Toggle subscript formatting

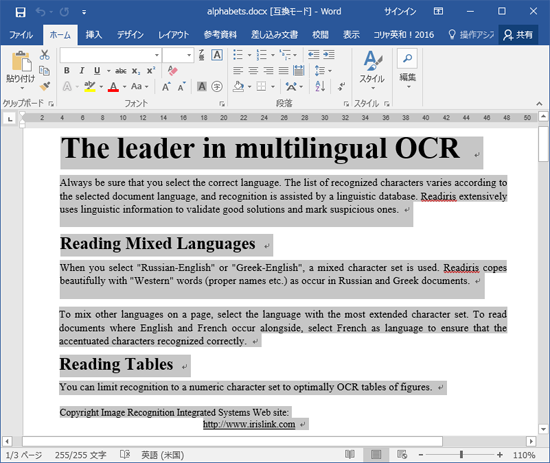tap(136, 71)
